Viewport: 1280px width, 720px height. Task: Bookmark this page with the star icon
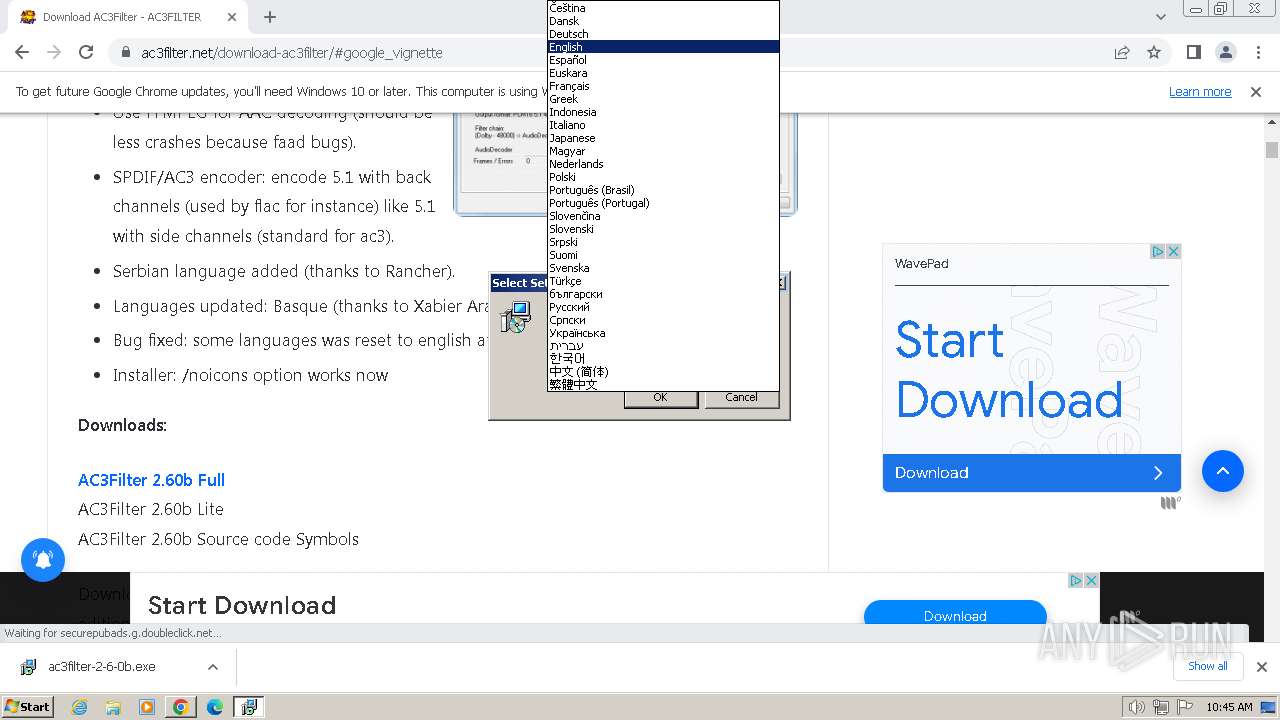pos(1154,52)
